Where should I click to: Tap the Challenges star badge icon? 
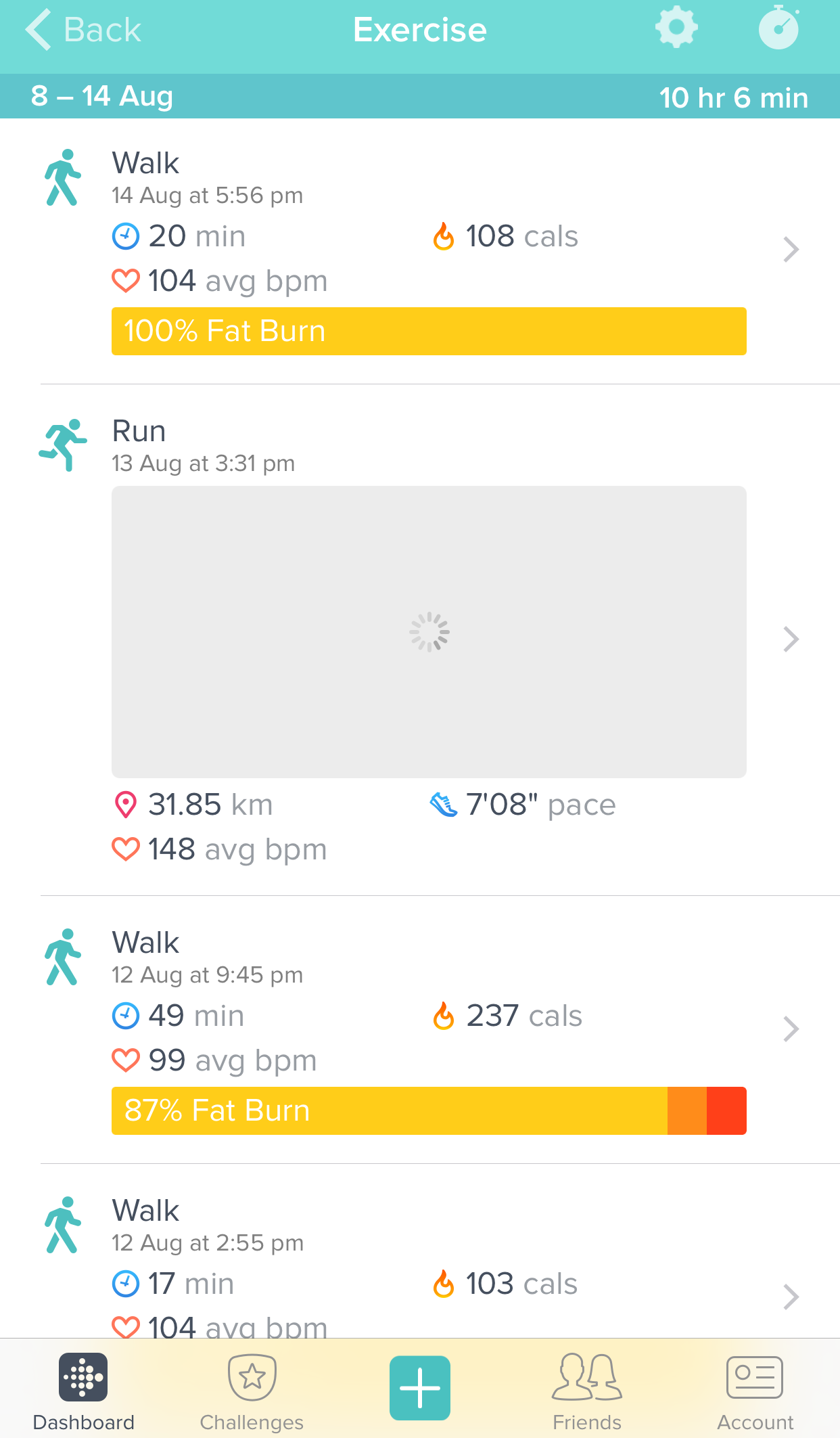click(252, 1376)
